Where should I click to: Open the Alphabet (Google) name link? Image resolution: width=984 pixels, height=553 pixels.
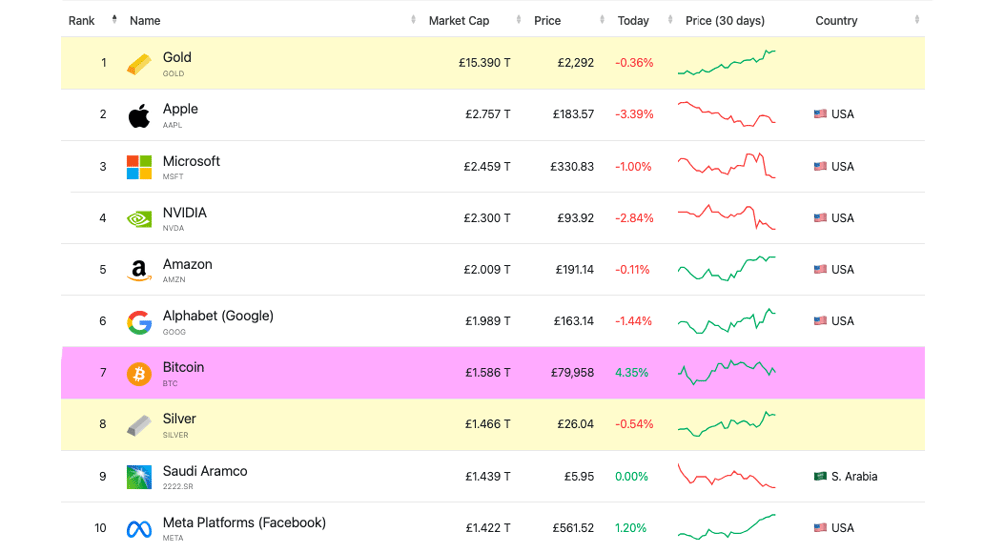coord(218,316)
